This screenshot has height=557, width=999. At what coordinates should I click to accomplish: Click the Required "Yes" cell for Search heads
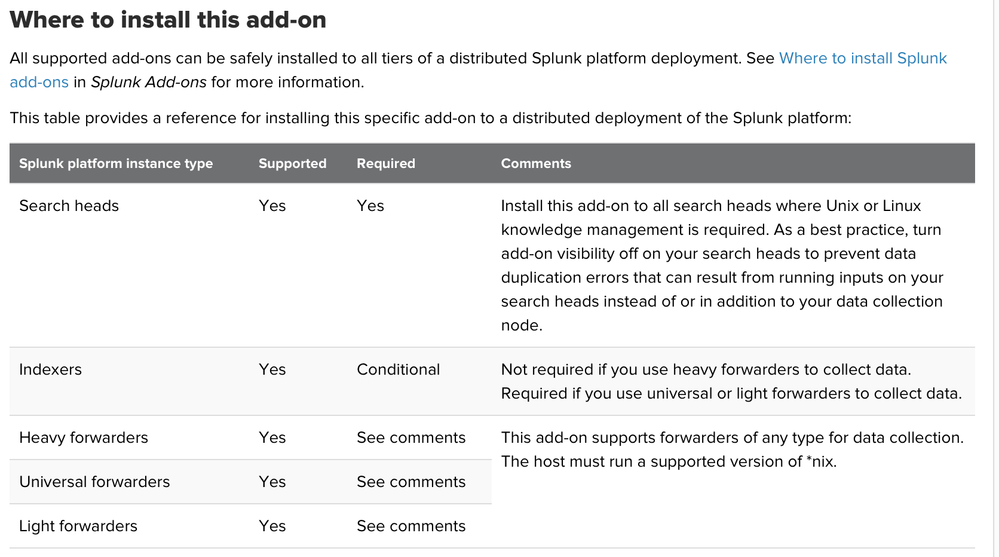tap(370, 205)
